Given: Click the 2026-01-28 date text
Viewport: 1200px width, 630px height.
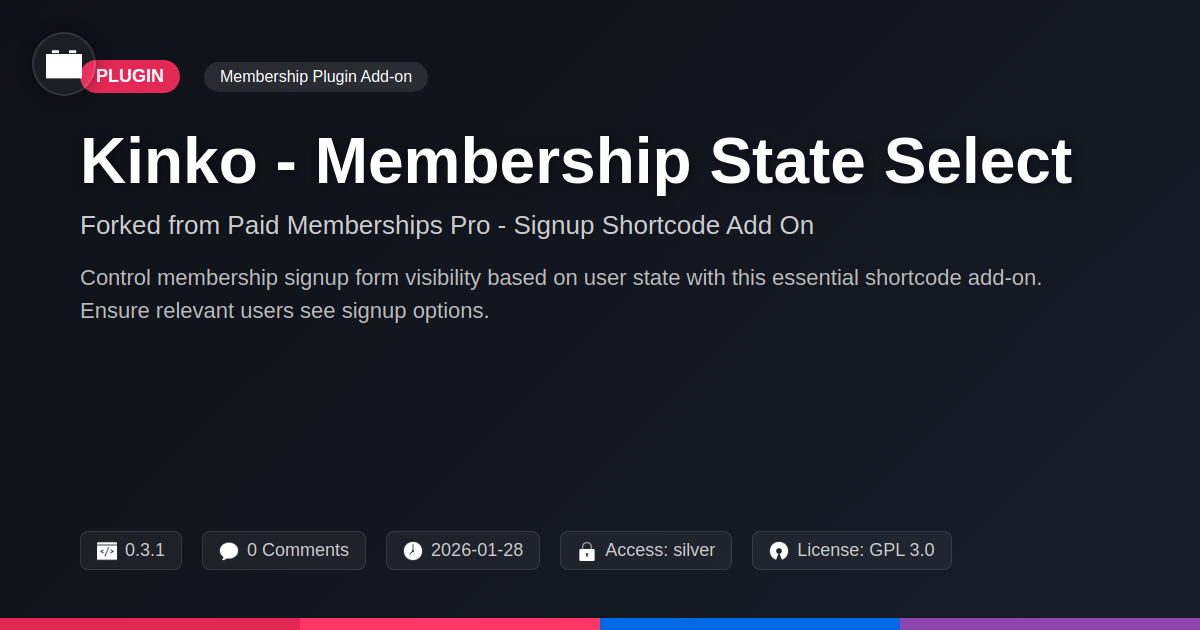Looking at the screenshot, I should click(477, 550).
